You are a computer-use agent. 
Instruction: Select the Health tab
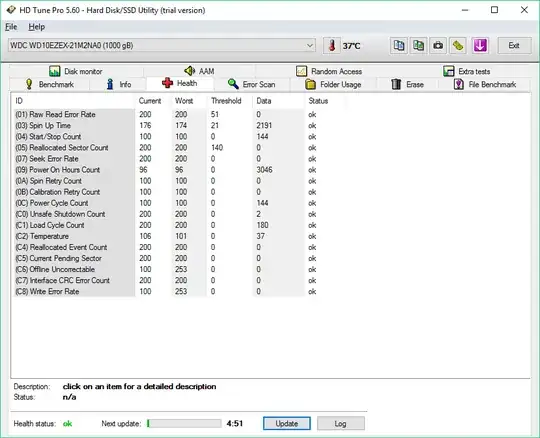point(180,83)
